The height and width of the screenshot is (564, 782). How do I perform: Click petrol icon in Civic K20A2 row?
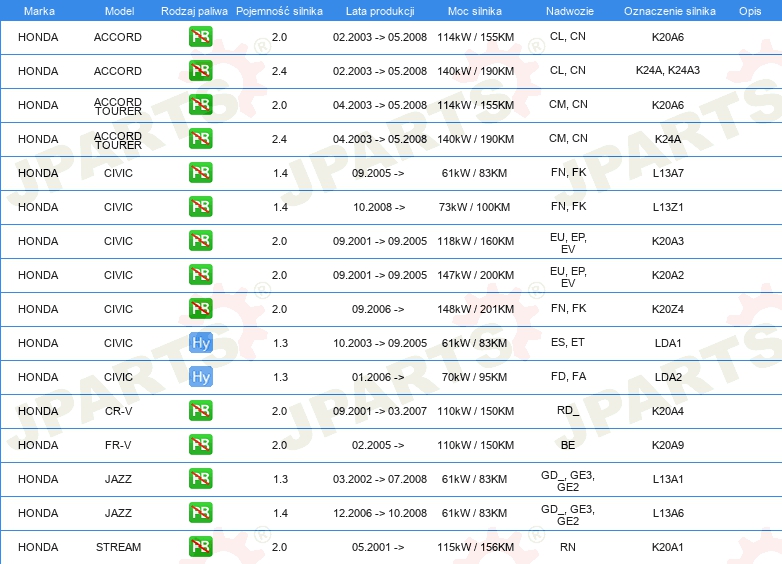[200, 274]
